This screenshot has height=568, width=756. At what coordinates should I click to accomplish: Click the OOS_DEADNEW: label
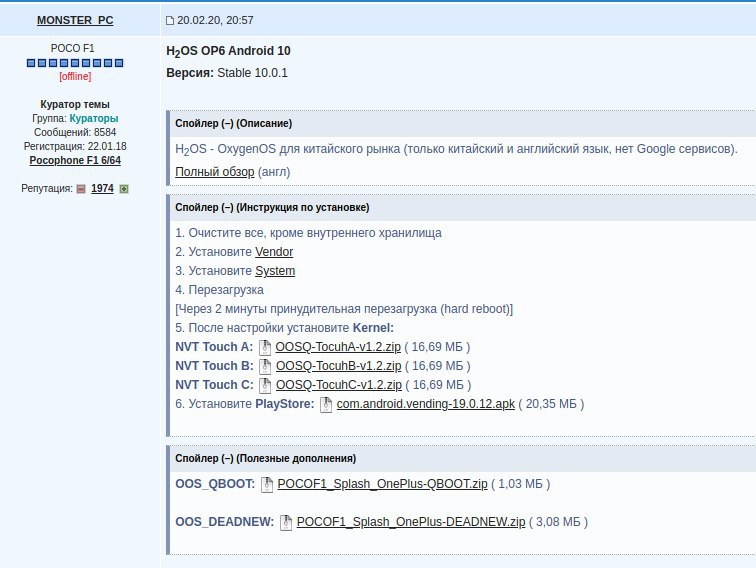point(225,522)
